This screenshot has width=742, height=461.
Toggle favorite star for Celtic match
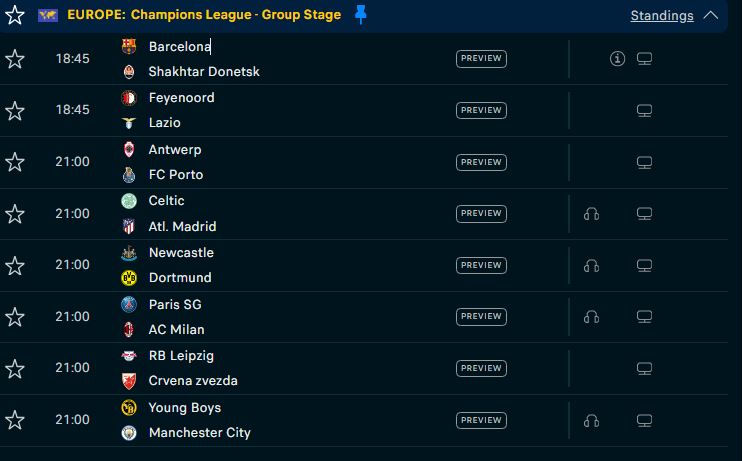click(x=15, y=214)
